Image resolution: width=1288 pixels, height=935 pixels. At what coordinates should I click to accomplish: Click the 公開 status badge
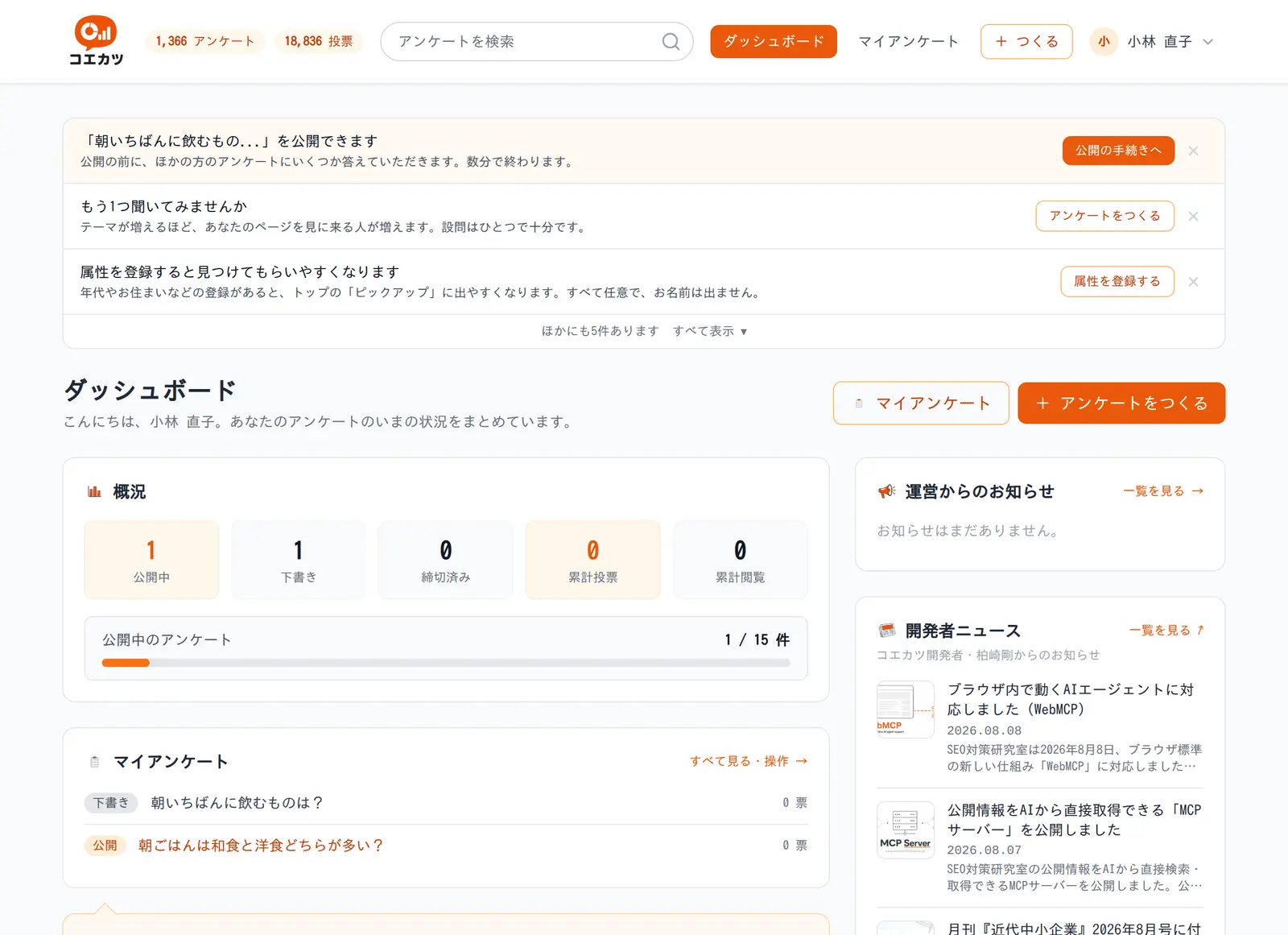pyautogui.click(x=105, y=846)
